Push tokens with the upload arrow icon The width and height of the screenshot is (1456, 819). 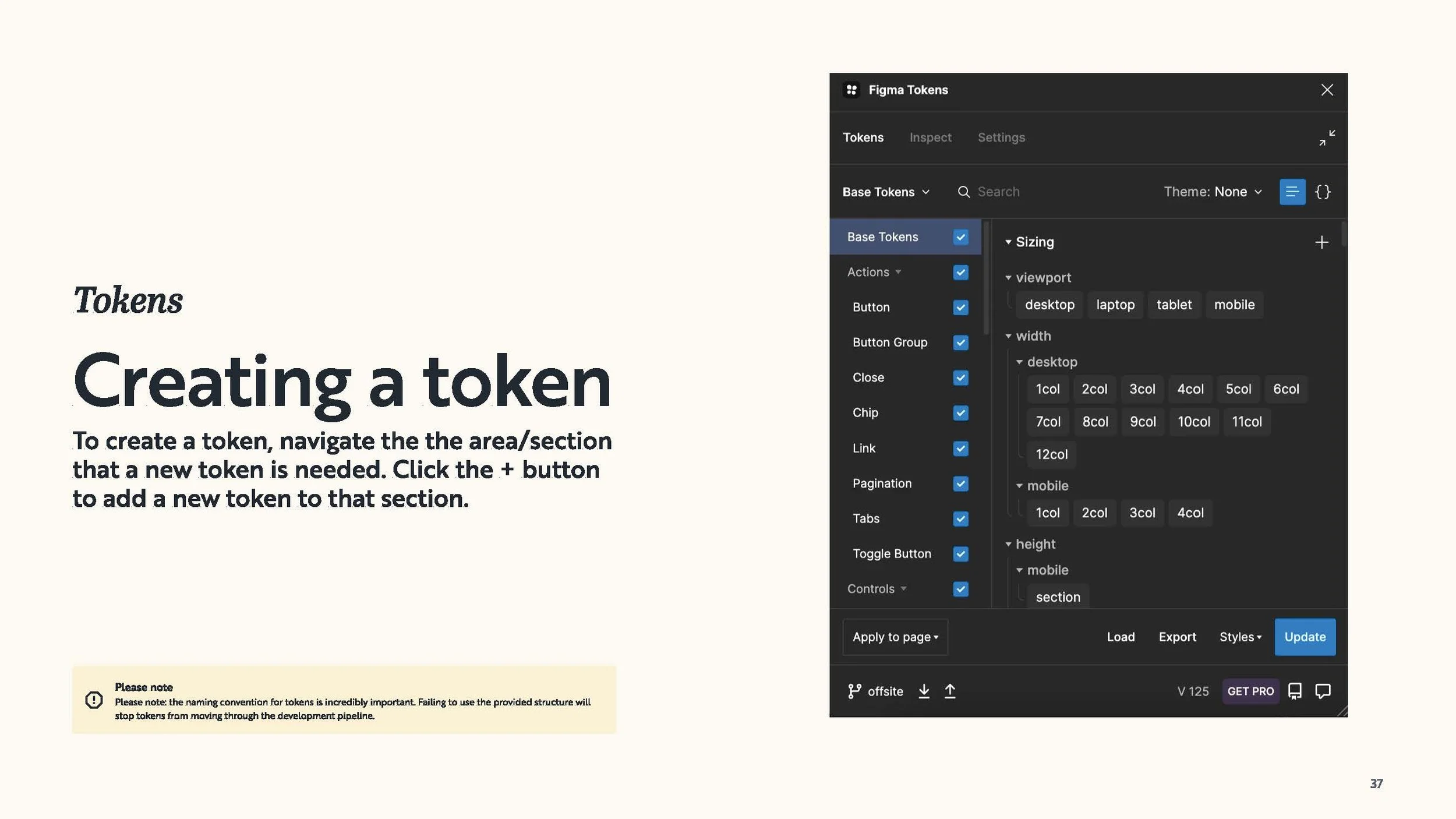[950, 691]
